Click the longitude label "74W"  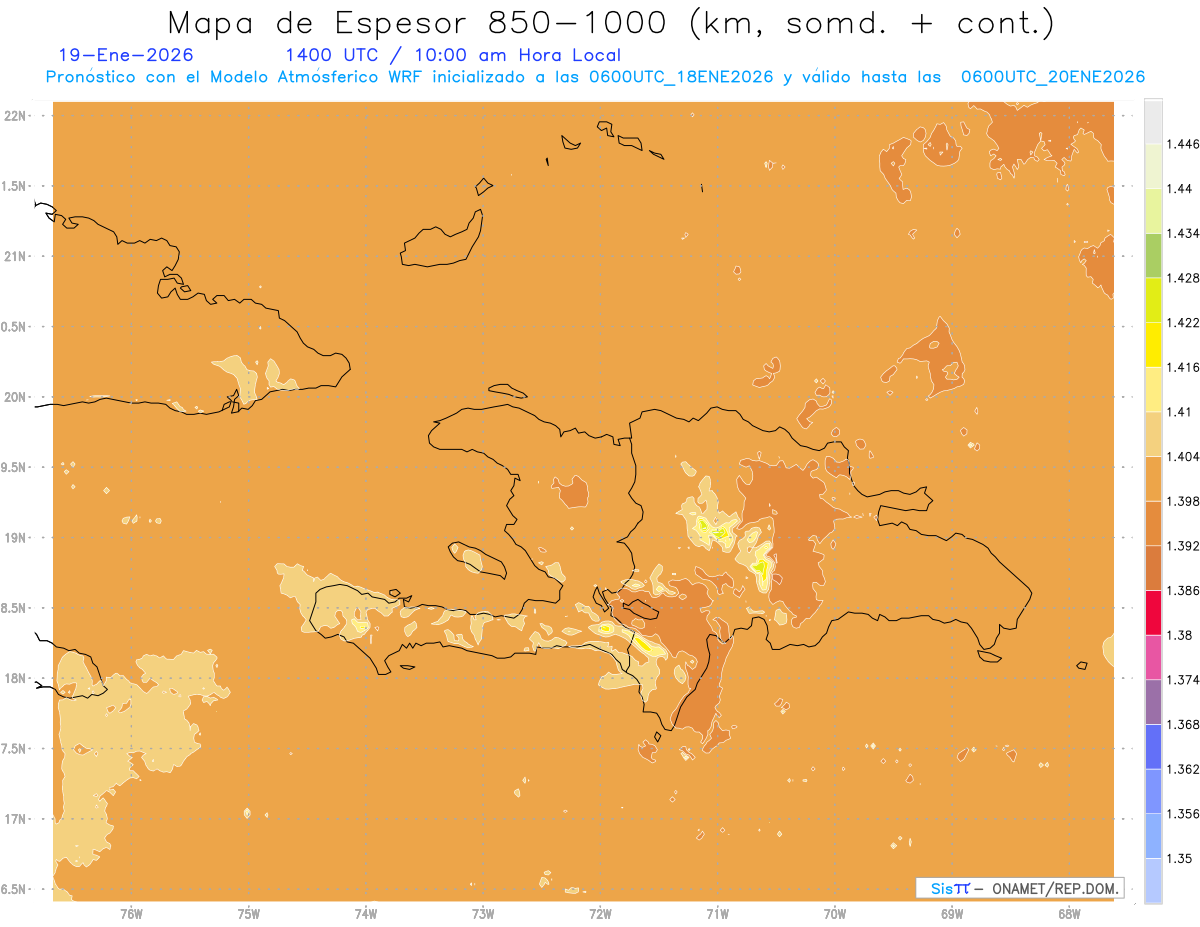pos(366,913)
